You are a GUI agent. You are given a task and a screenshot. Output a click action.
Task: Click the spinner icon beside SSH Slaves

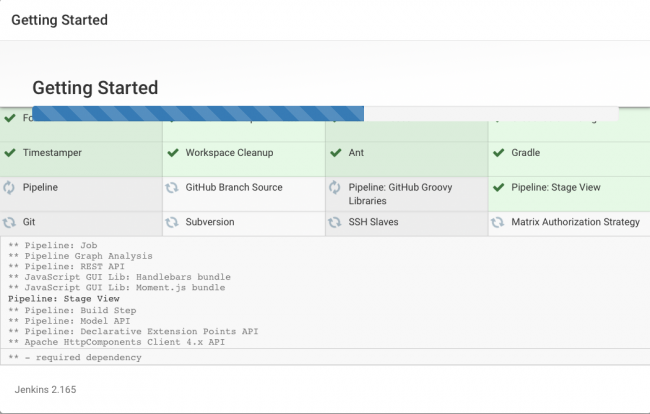335,222
